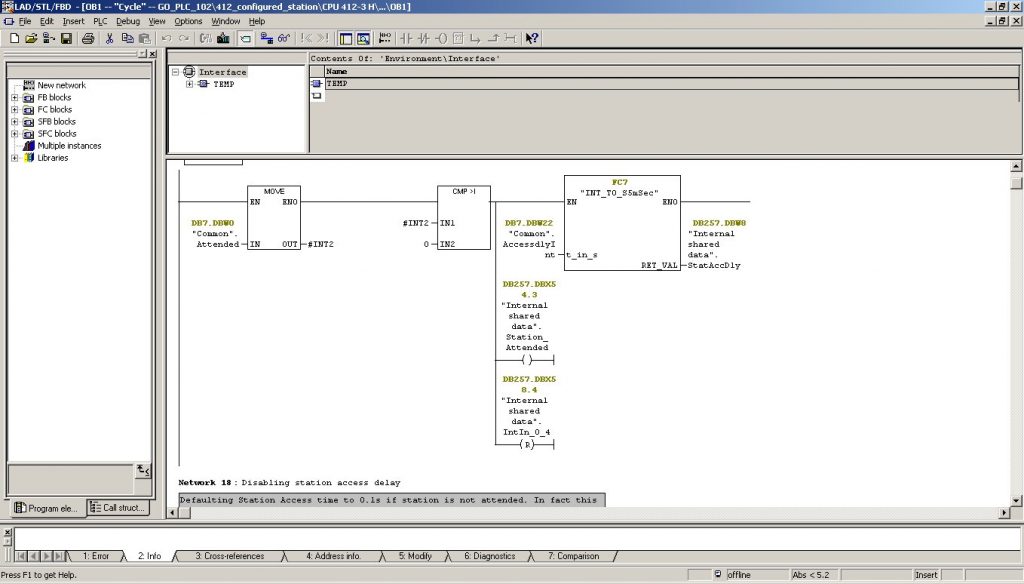This screenshot has height=584, width=1024.
Task: Save the current block
Action: 64,38
